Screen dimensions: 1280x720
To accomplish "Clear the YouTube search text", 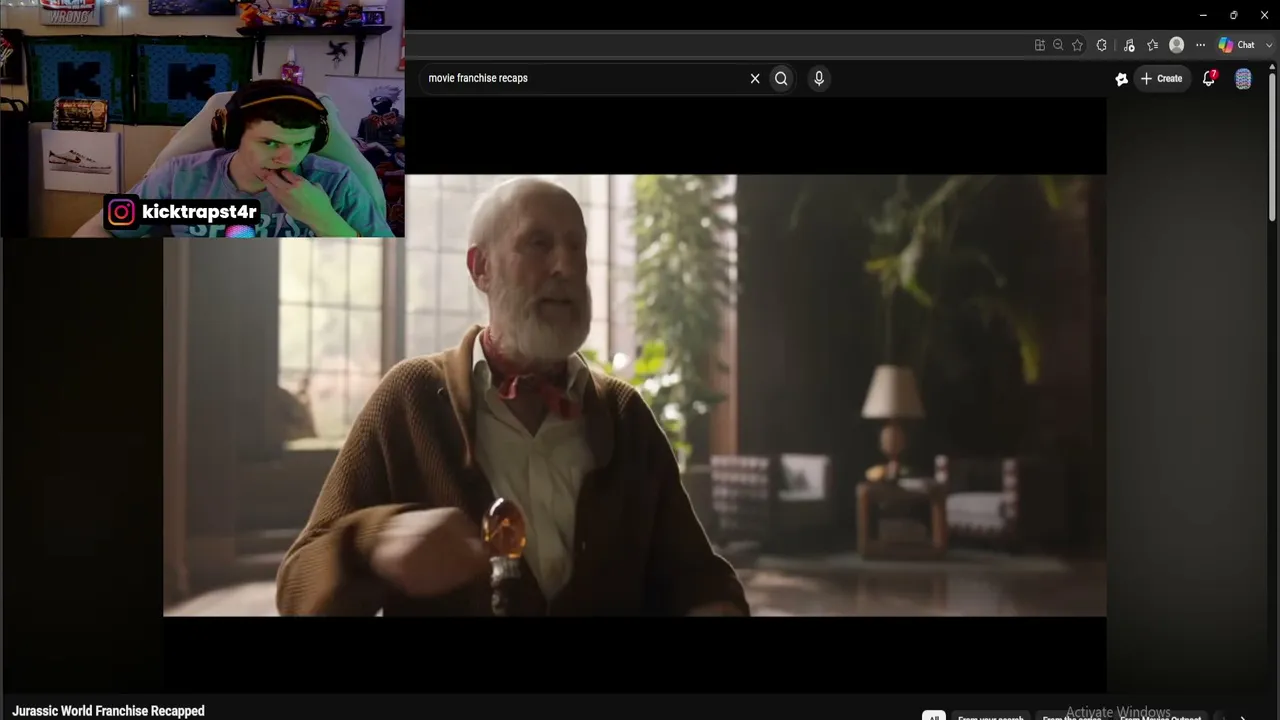I will pos(755,78).
